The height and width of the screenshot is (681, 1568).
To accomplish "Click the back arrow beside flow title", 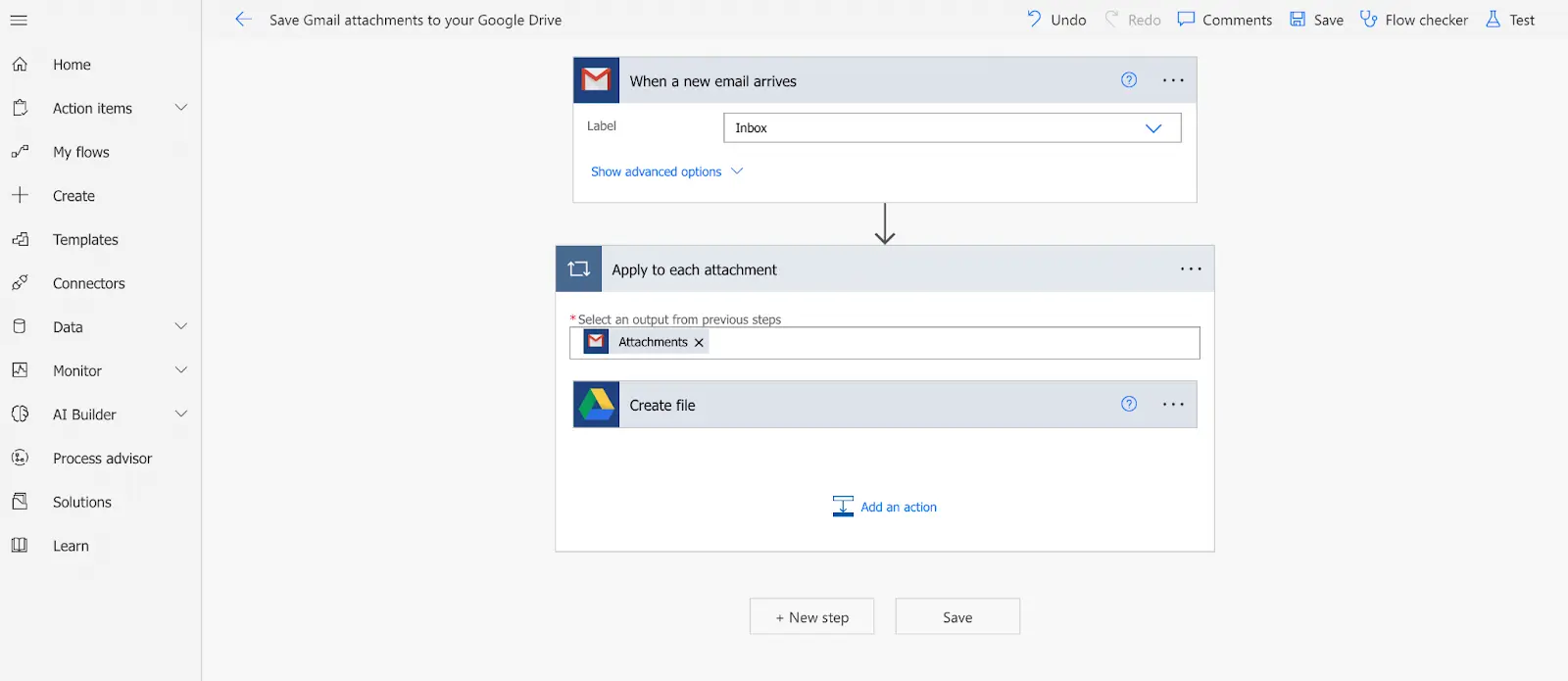I will tap(243, 20).
